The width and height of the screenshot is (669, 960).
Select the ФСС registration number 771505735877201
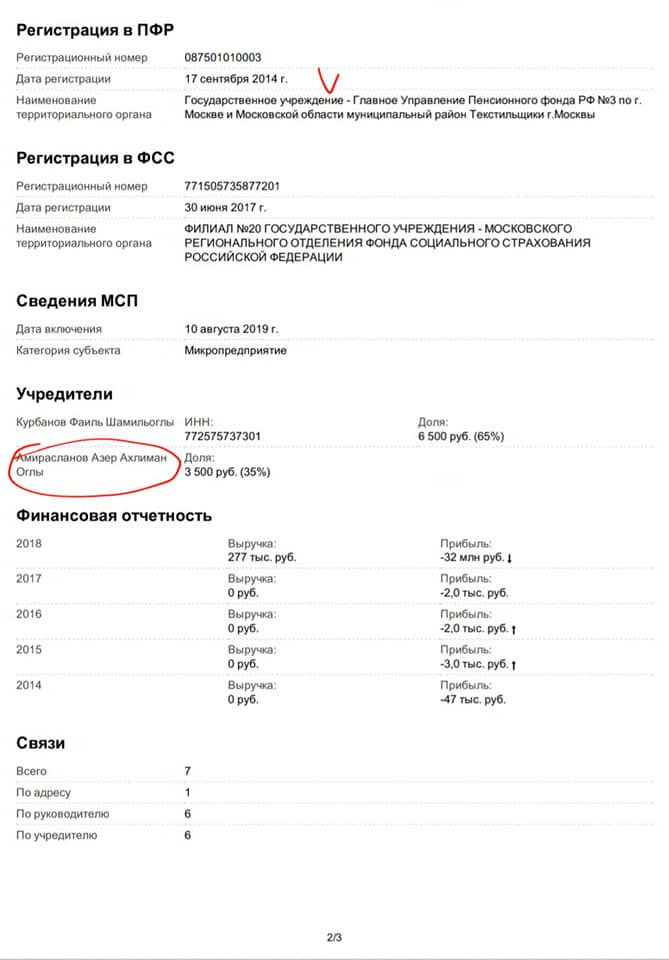[232, 186]
